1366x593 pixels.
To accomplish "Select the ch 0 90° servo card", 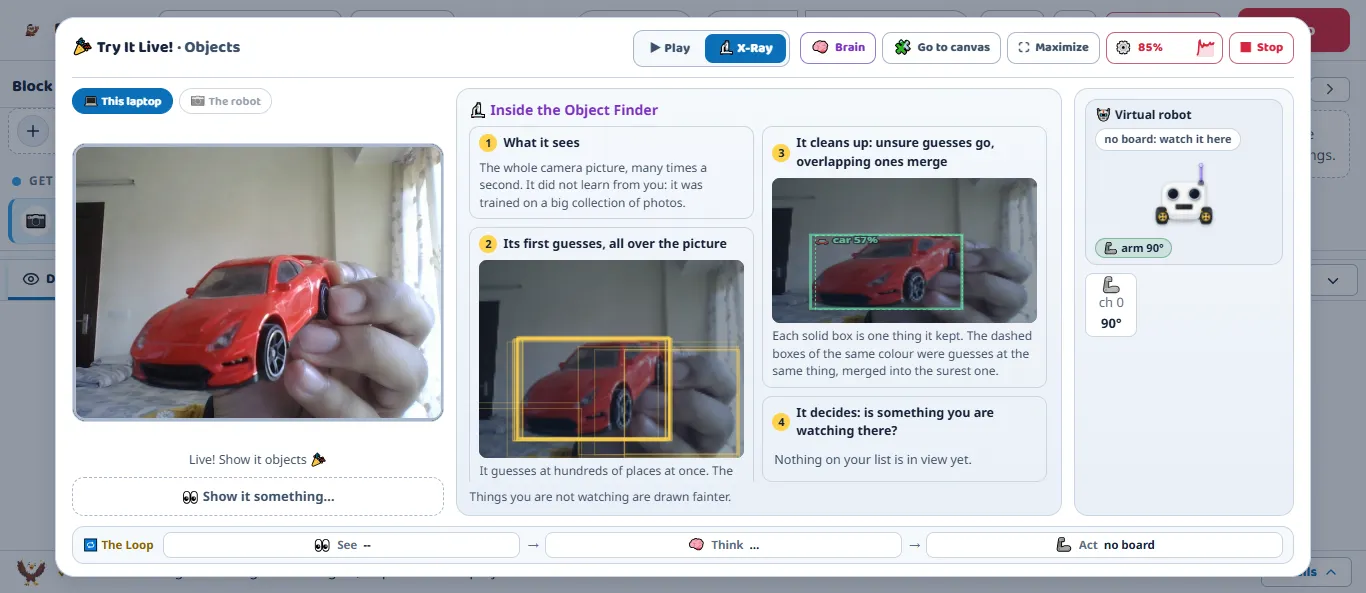I will tap(1111, 305).
